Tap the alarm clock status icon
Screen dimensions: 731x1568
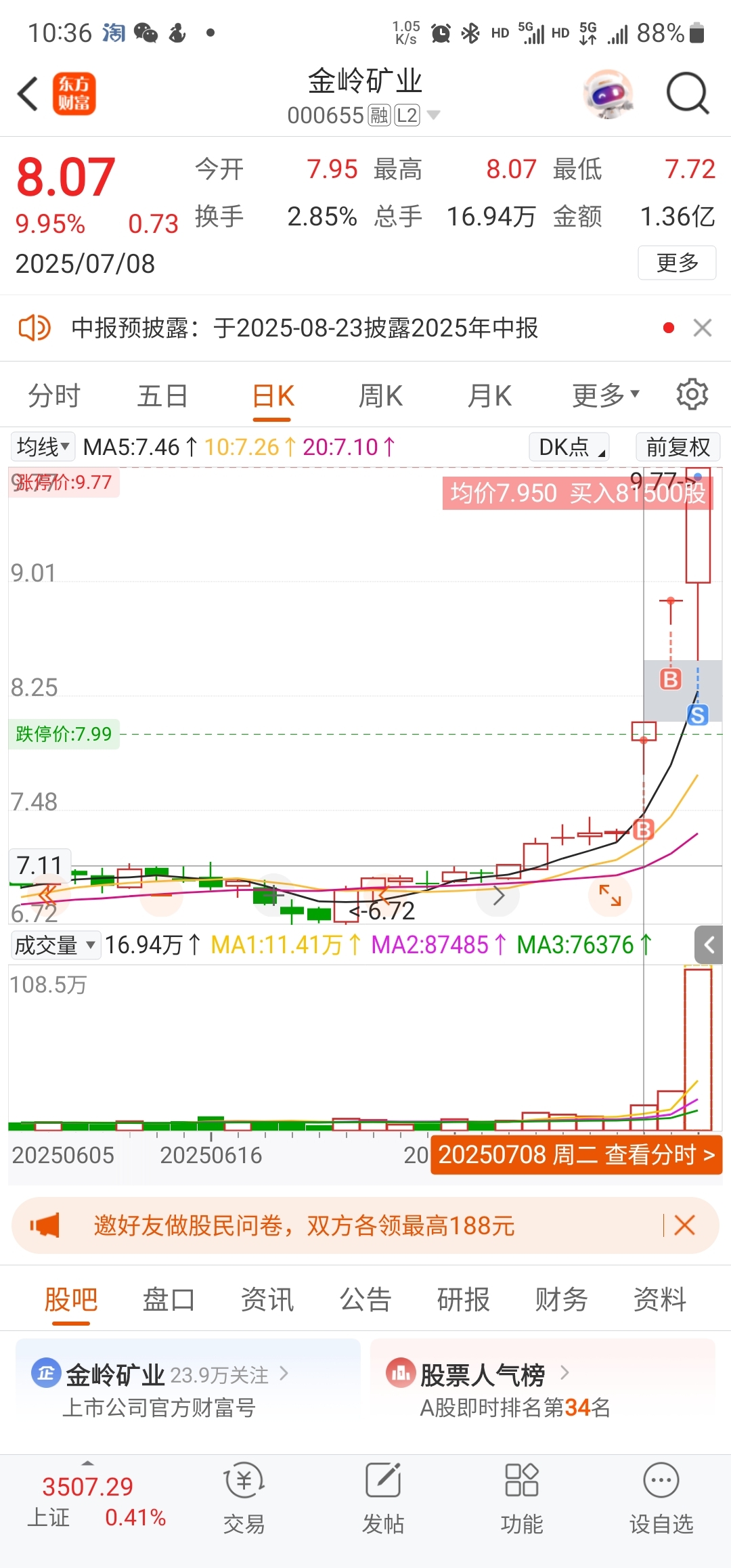coord(441,32)
